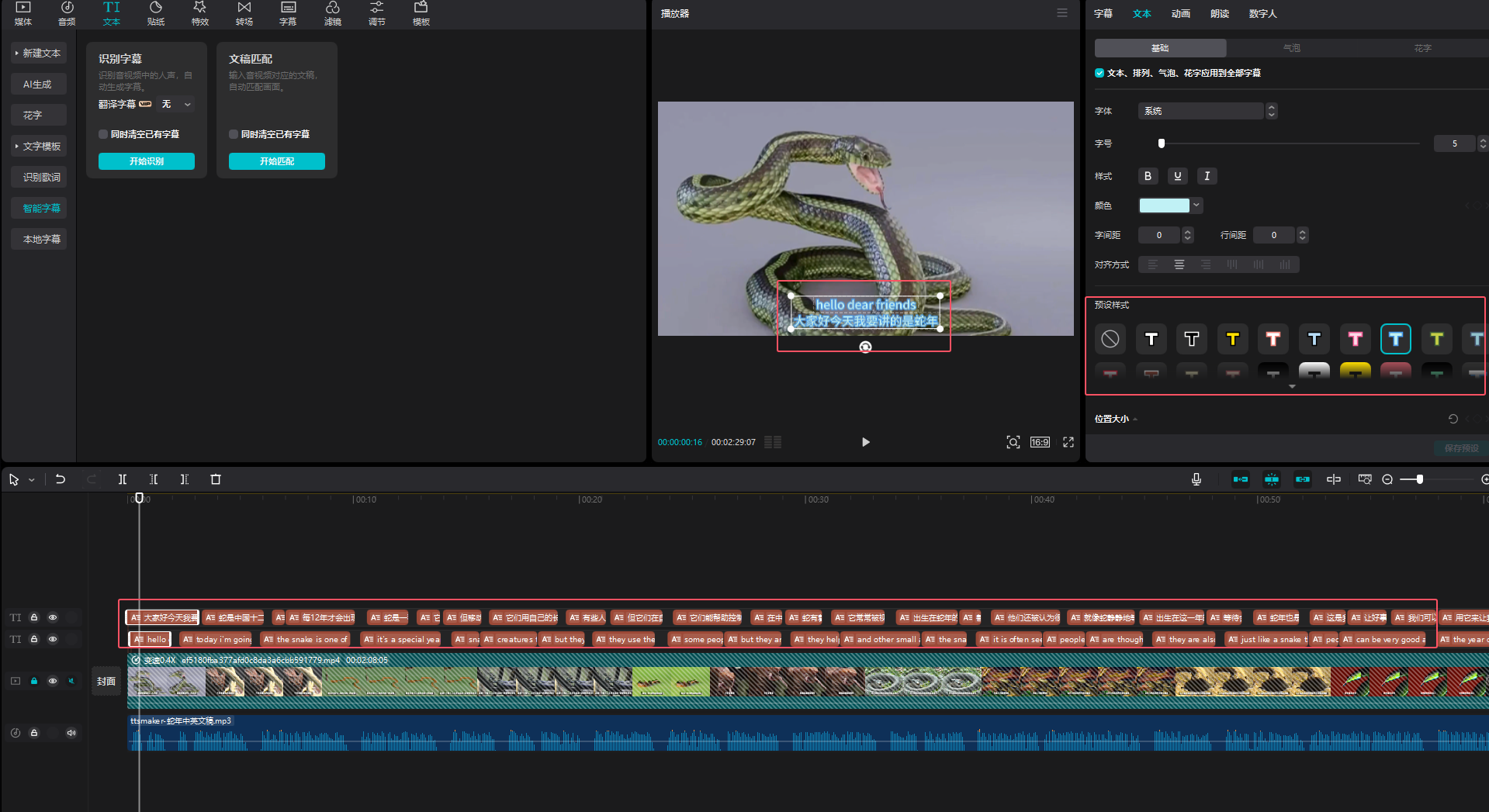
Task: Switch to the 字幕 inspector tab
Action: [x=1103, y=13]
